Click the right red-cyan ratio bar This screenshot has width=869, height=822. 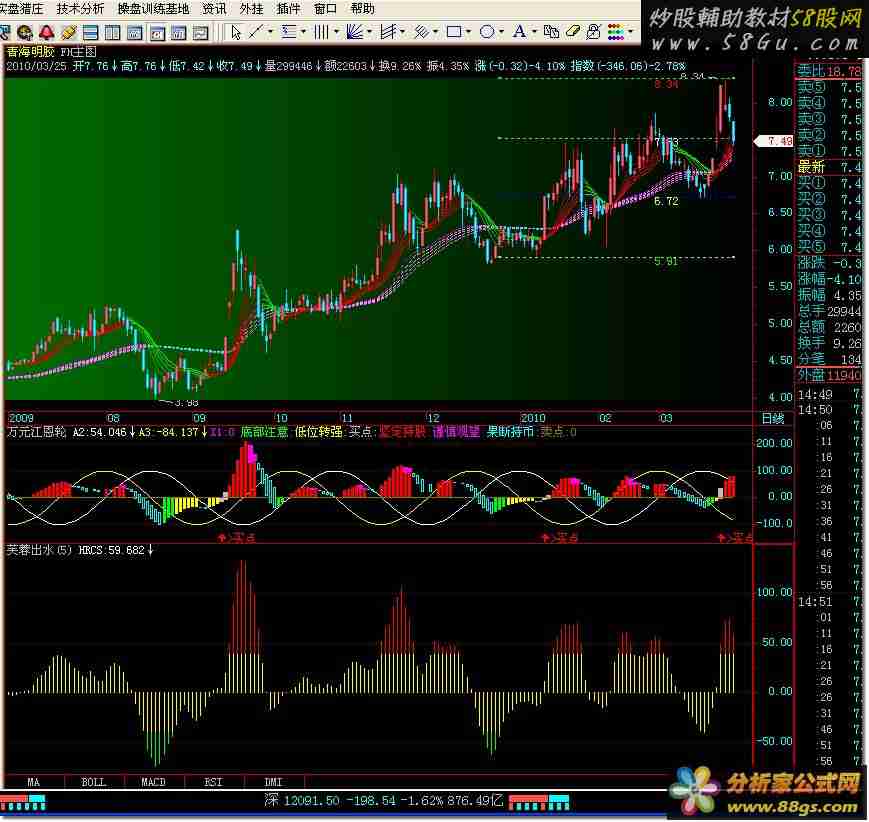539,802
